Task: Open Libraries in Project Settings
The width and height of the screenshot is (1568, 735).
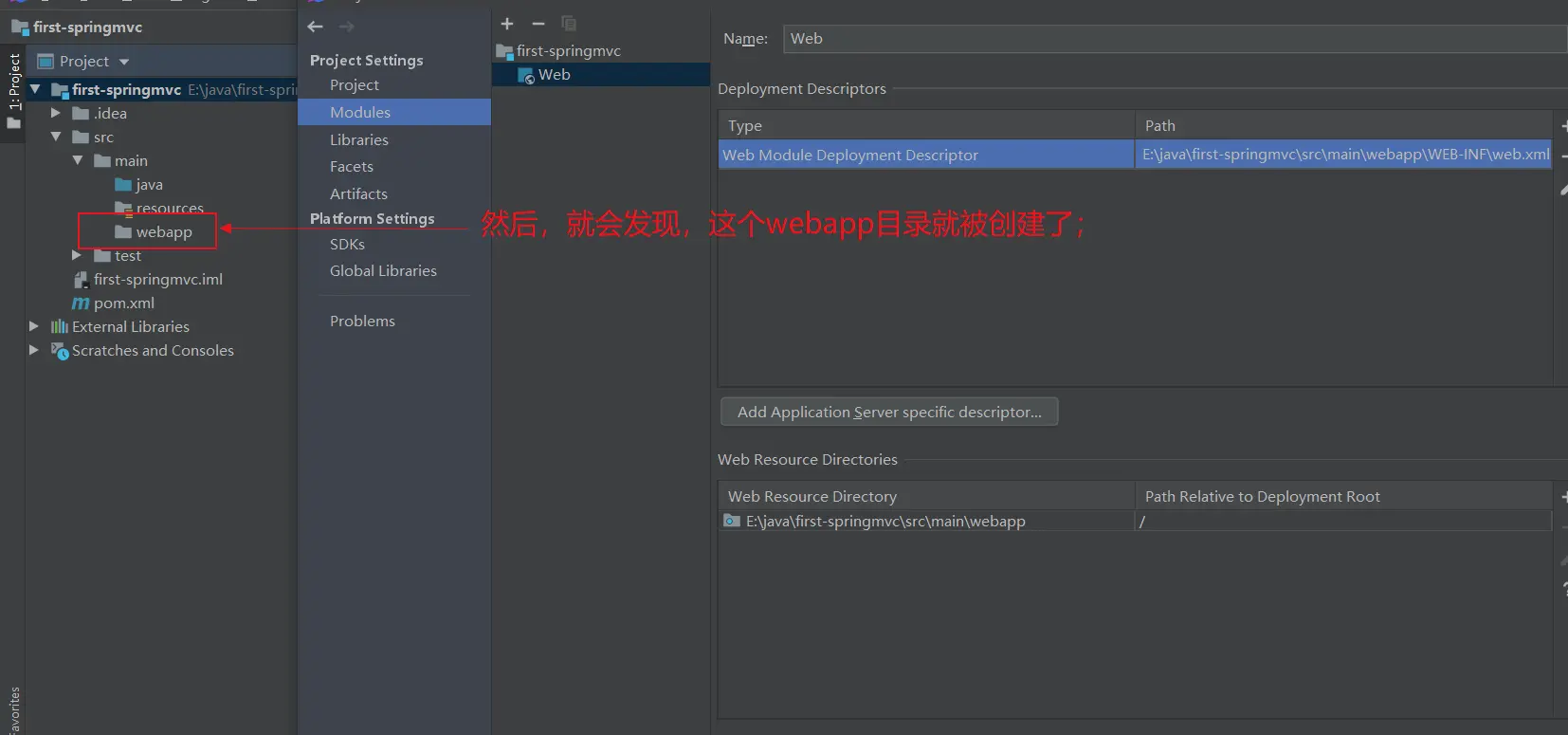Action: 358,139
